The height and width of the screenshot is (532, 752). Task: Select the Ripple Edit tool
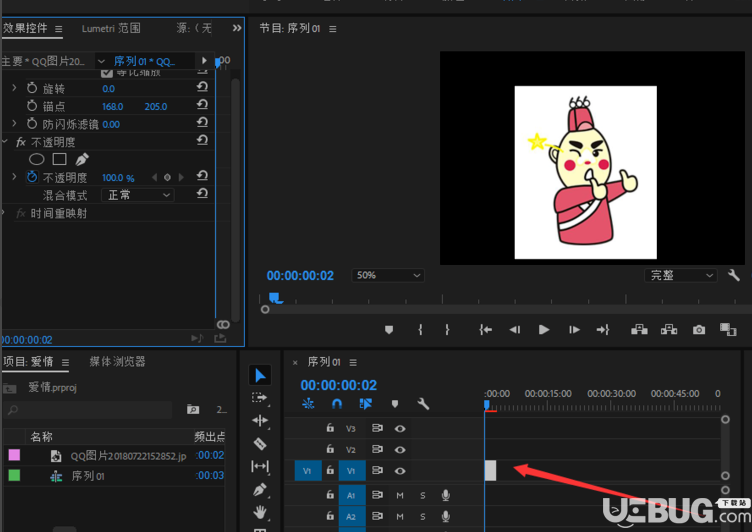260,420
